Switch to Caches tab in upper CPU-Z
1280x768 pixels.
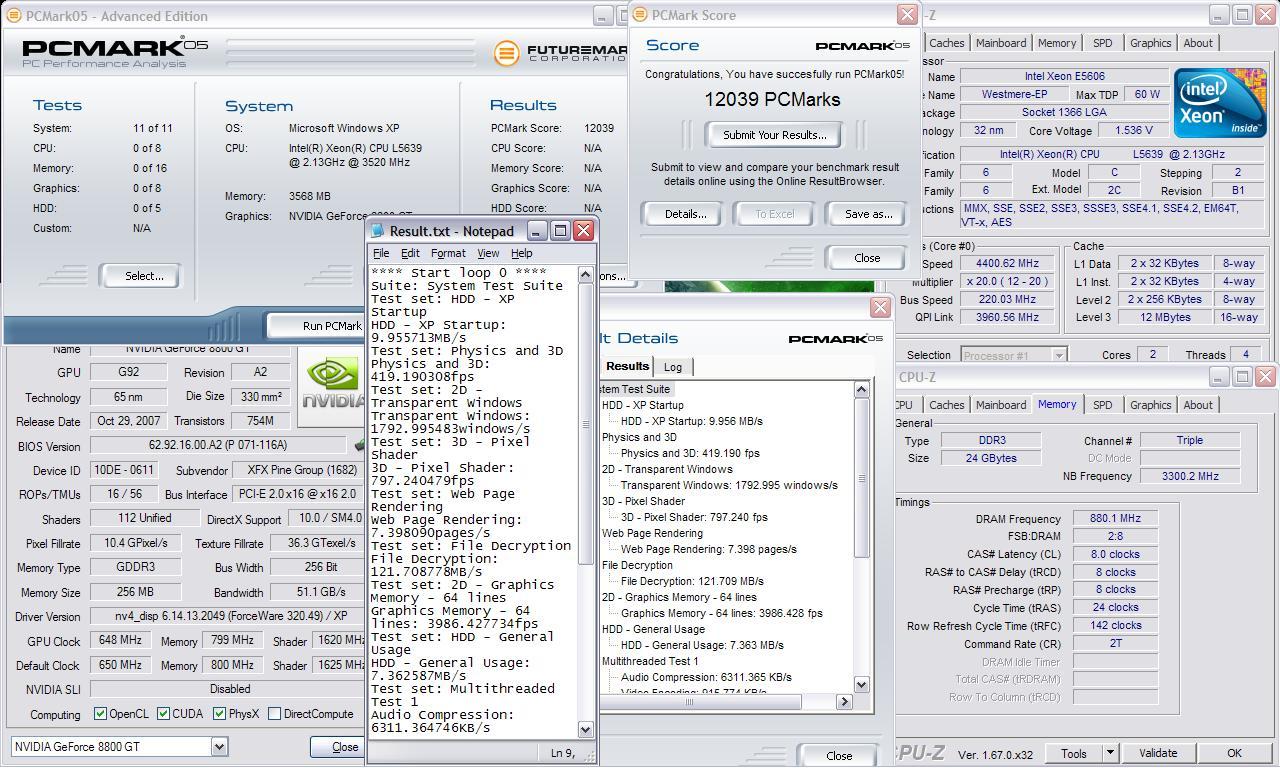[946, 43]
